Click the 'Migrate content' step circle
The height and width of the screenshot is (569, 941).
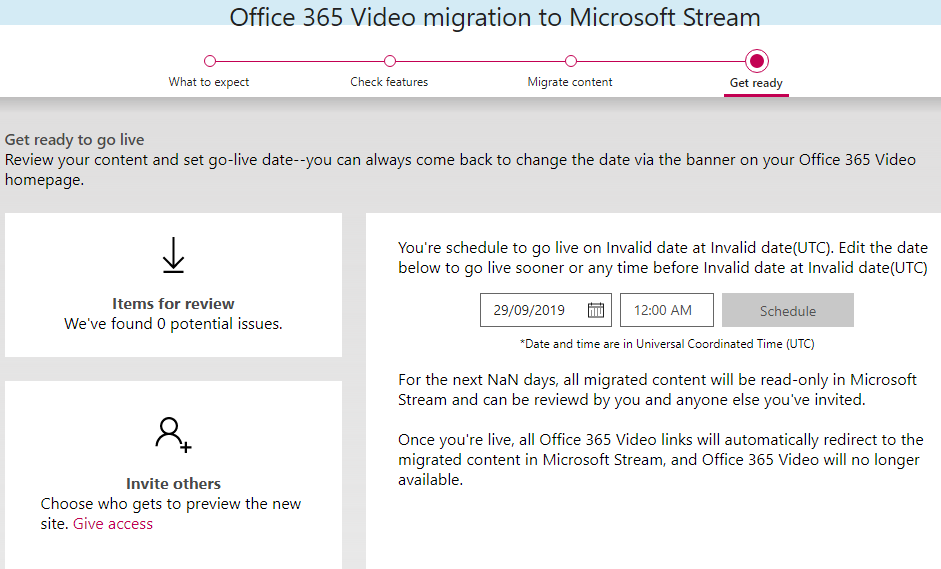coord(570,61)
